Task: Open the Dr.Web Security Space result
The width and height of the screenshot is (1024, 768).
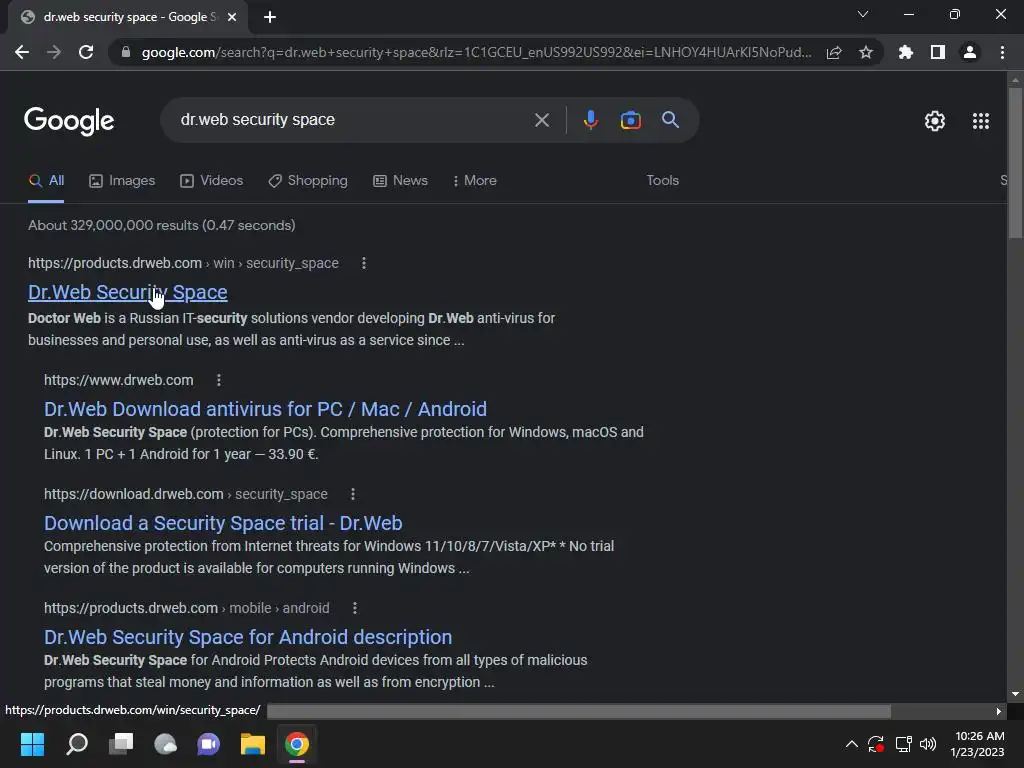Action: coord(128,293)
